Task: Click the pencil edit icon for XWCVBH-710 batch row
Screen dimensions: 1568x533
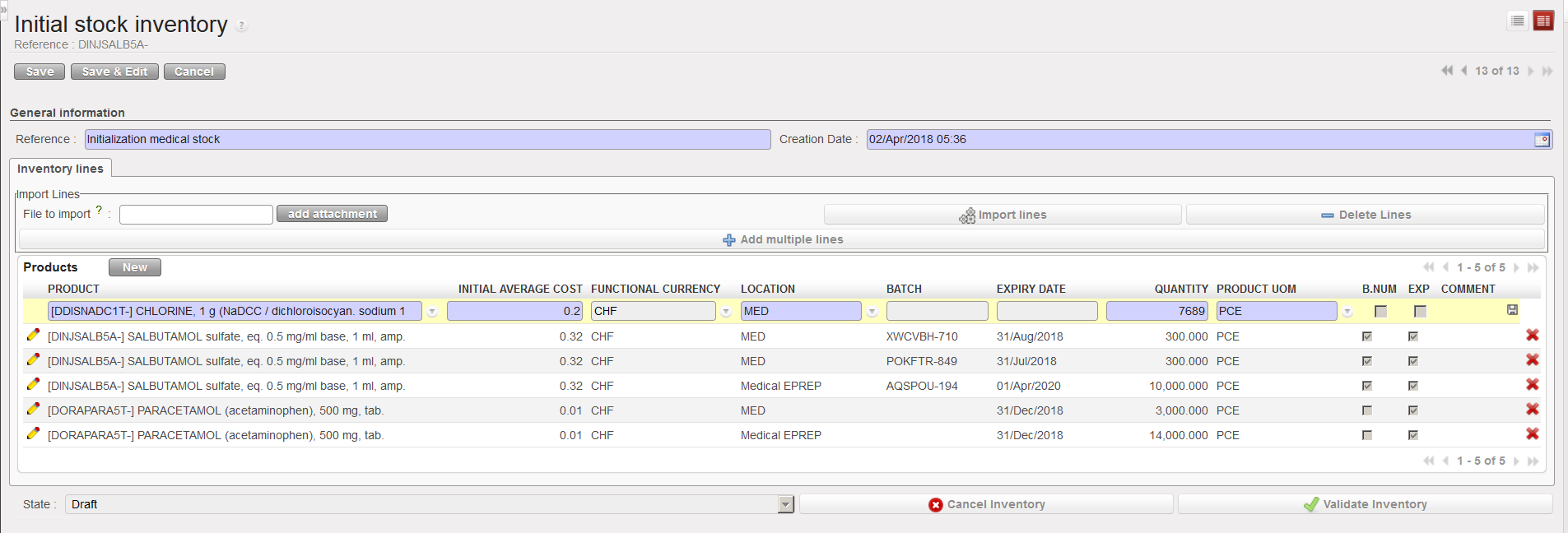Action: click(x=33, y=336)
